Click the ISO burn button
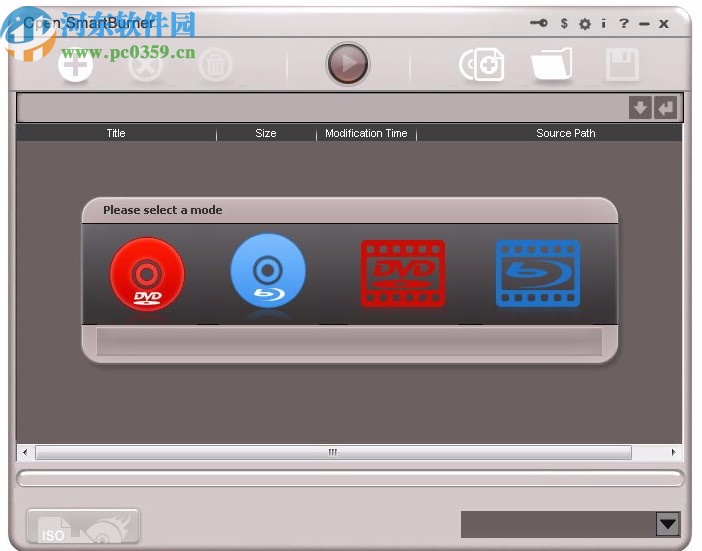The width and height of the screenshot is (702, 551). point(83,526)
